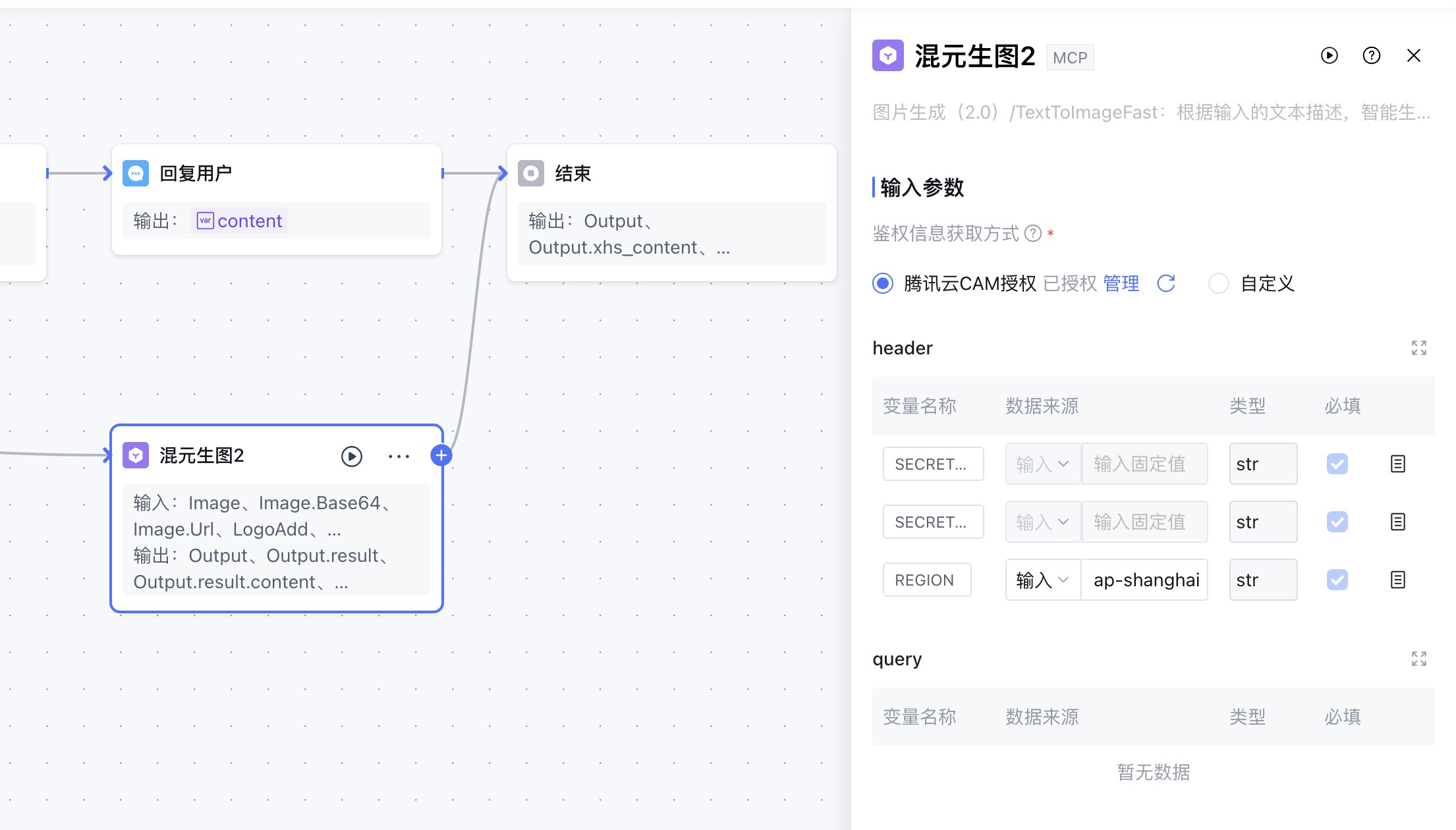The height and width of the screenshot is (830, 1456).
Task: Open the 输入 source dropdown for REGION
Action: pos(1042,580)
